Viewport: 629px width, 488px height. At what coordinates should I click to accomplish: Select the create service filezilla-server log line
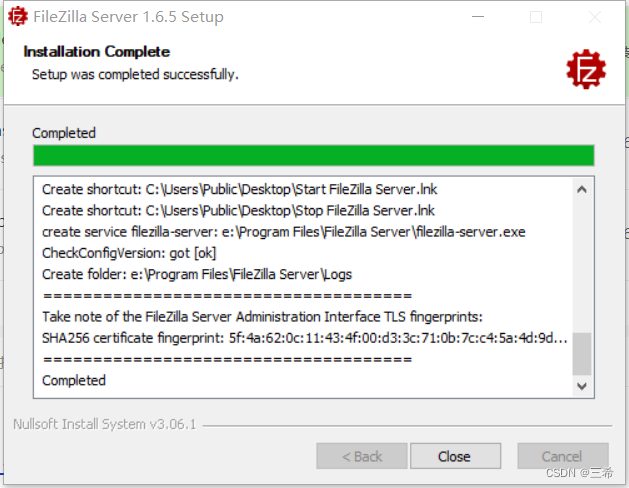pyautogui.click(x=284, y=232)
